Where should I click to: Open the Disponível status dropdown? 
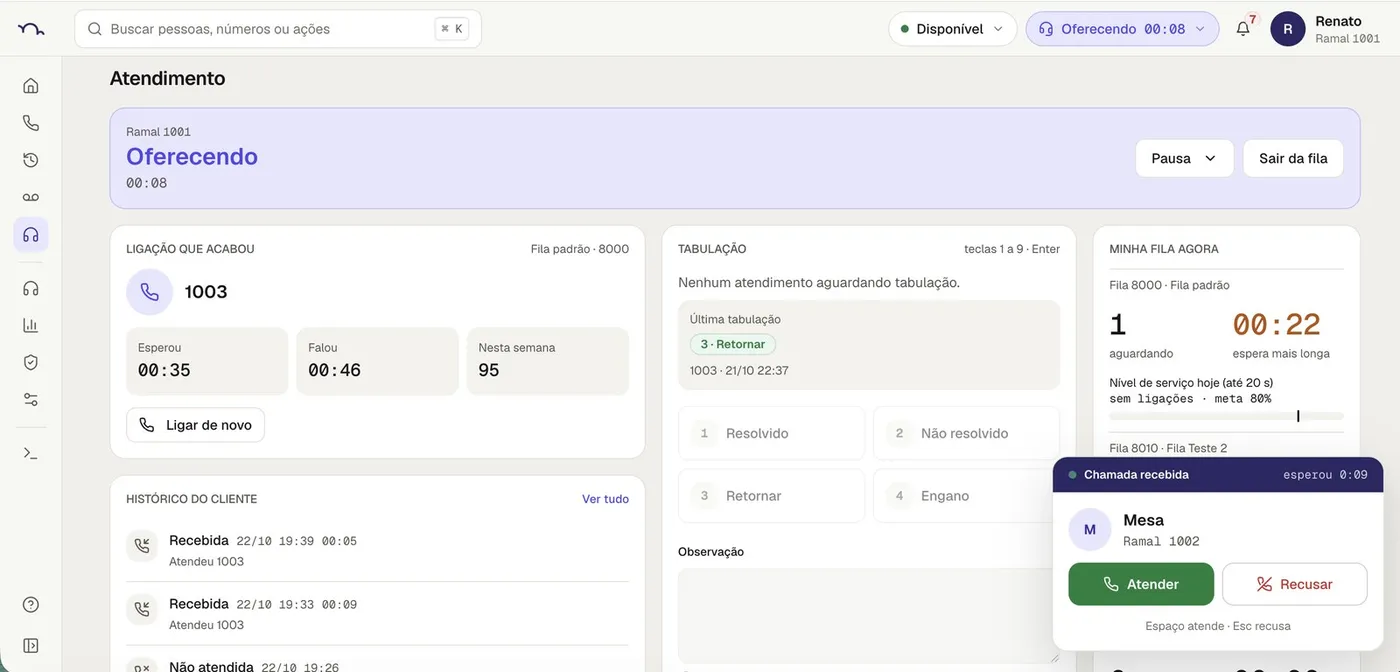pyautogui.click(x=952, y=29)
